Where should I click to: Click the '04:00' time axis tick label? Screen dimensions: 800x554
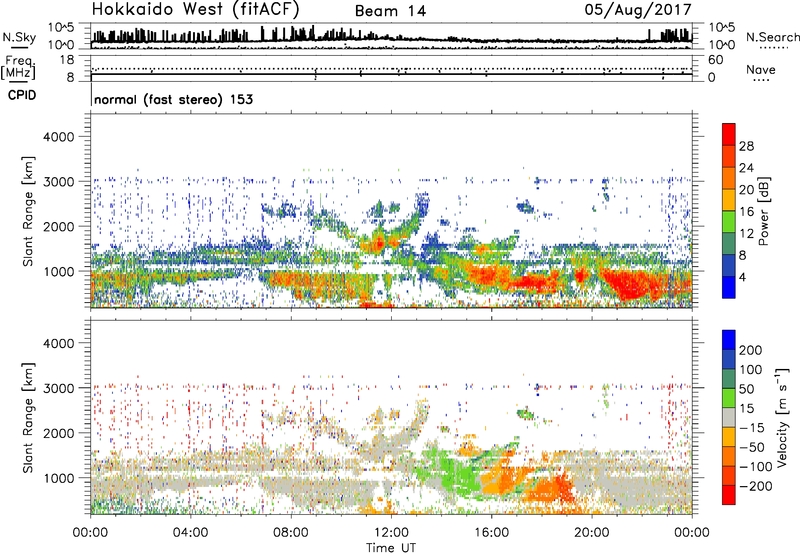(190, 533)
